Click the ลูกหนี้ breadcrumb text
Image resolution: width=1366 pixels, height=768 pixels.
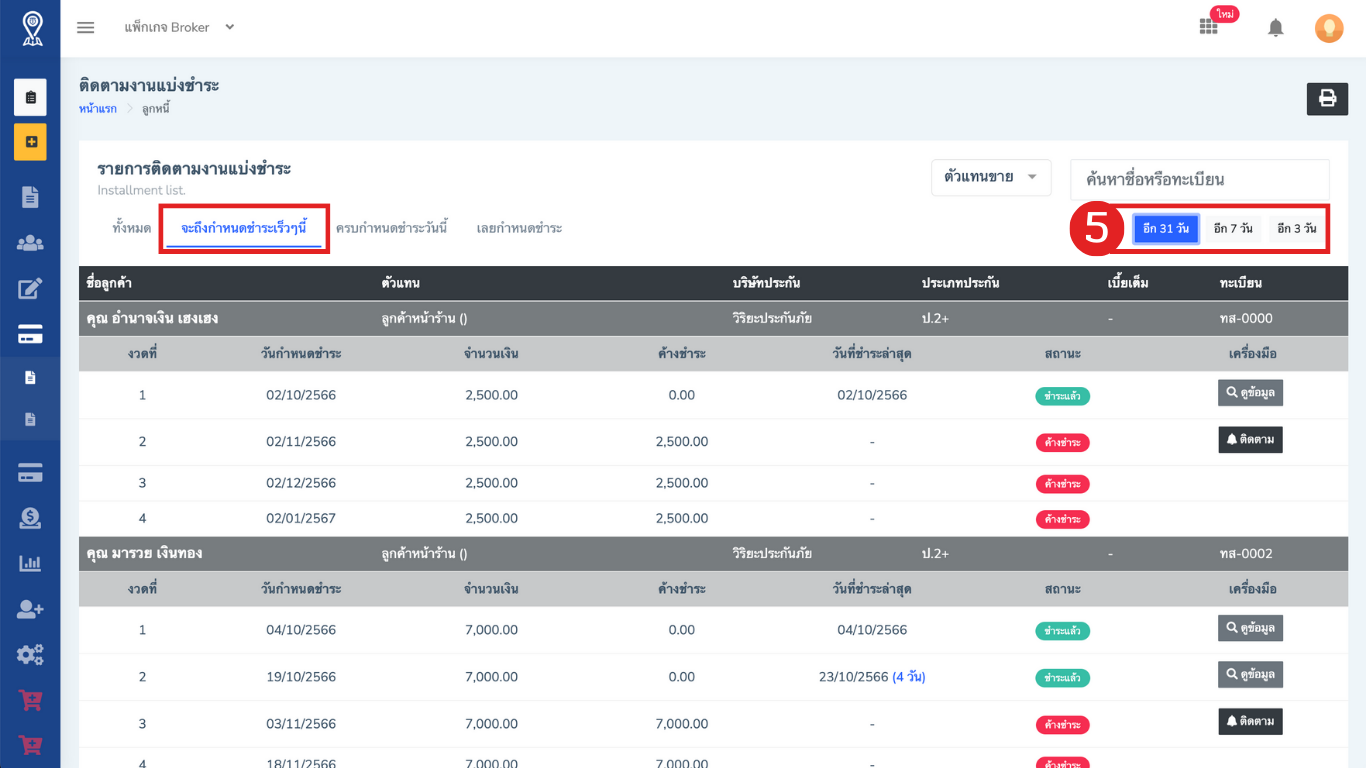pos(155,108)
